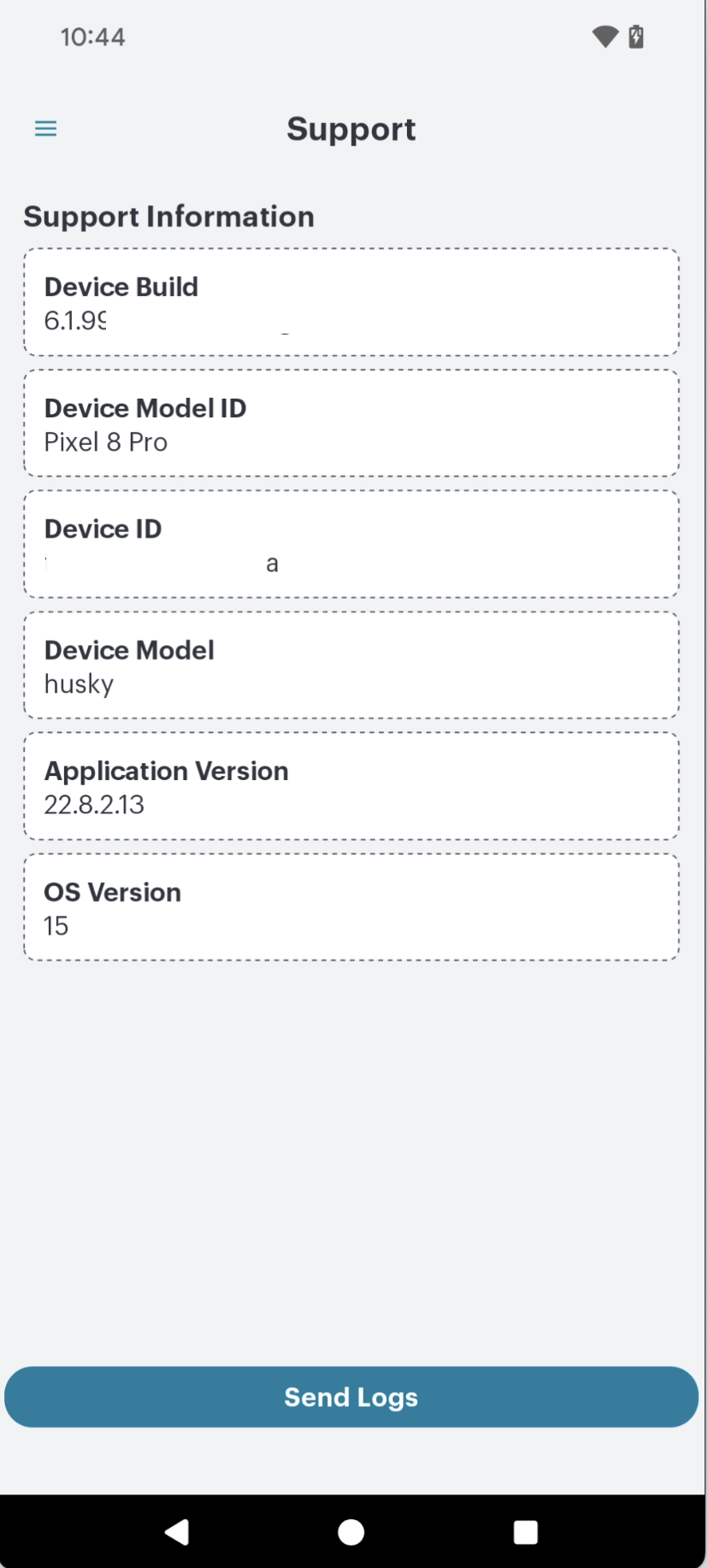Open recent apps with the square button
This screenshot has height=1568, width=708.
click(525, 1532)
